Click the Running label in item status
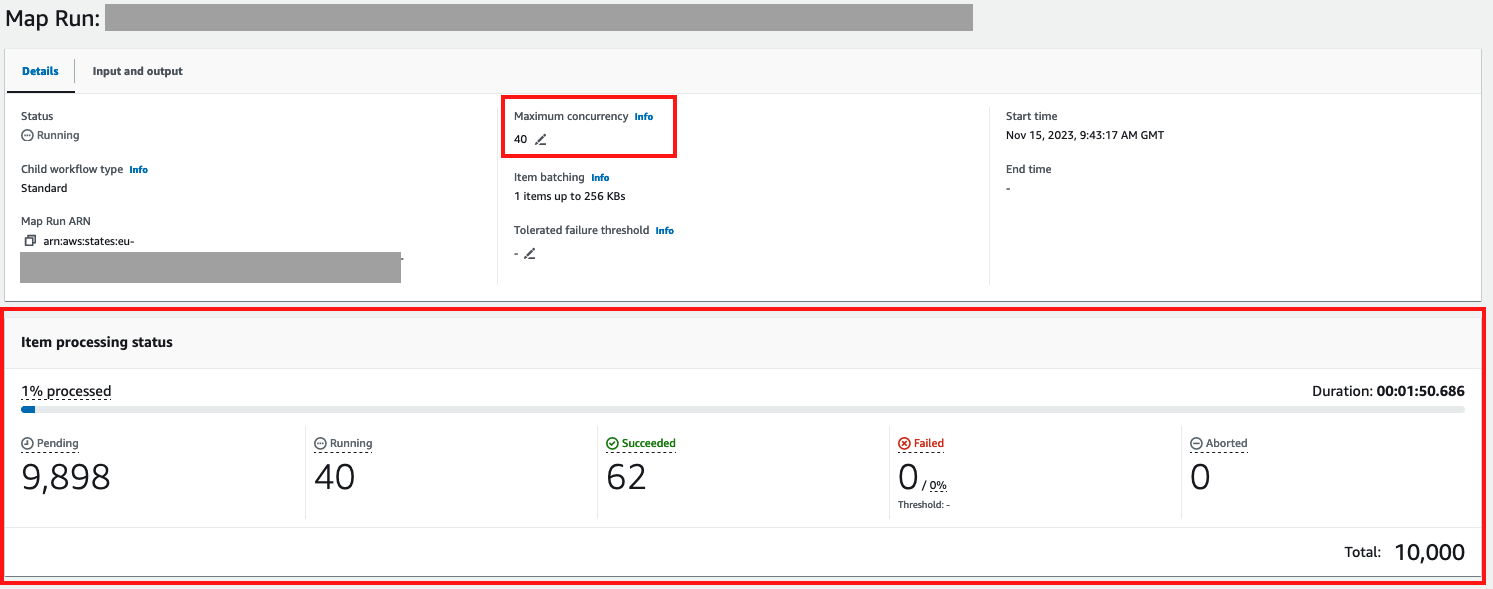 point(351,443)
